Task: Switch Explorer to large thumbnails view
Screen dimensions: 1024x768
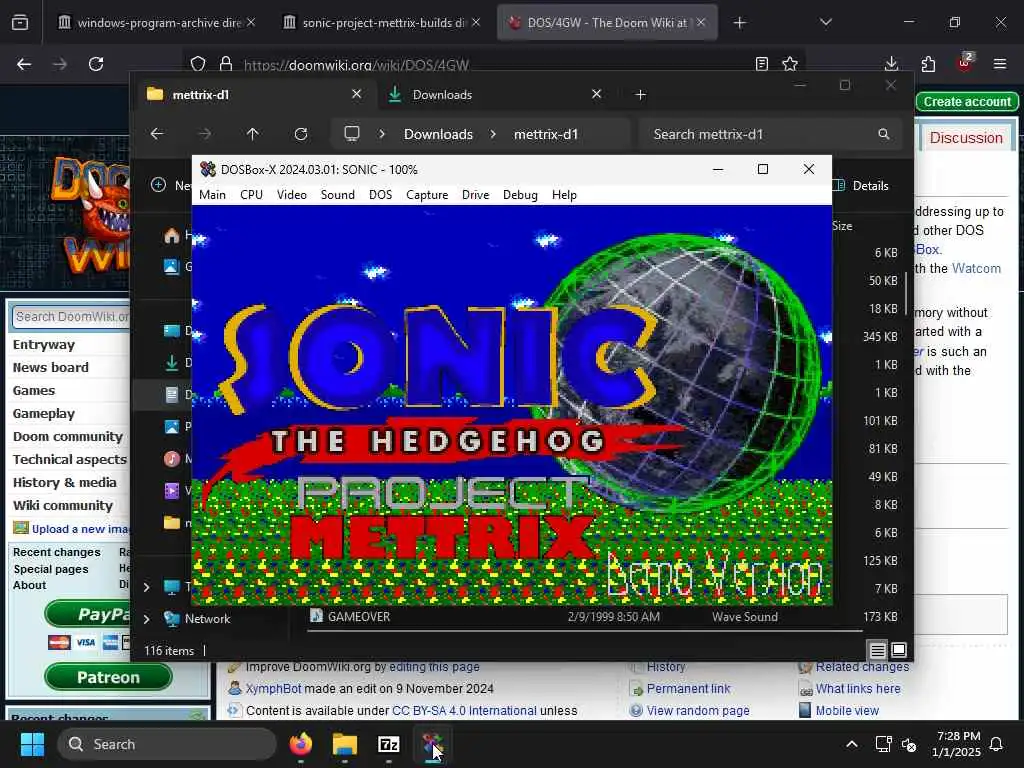Action: [899, 650]
